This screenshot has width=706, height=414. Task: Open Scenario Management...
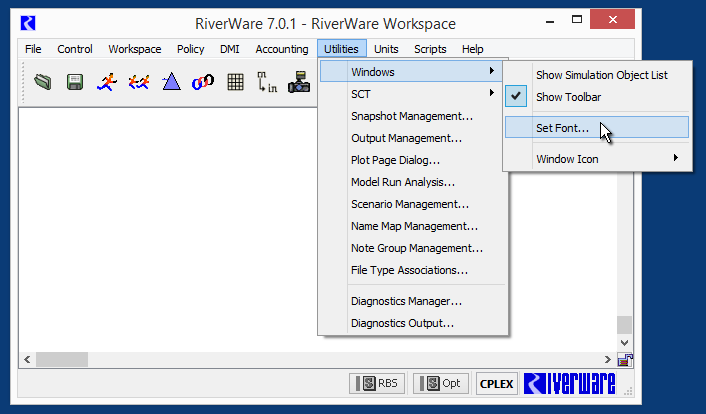[x=411, y=204]
